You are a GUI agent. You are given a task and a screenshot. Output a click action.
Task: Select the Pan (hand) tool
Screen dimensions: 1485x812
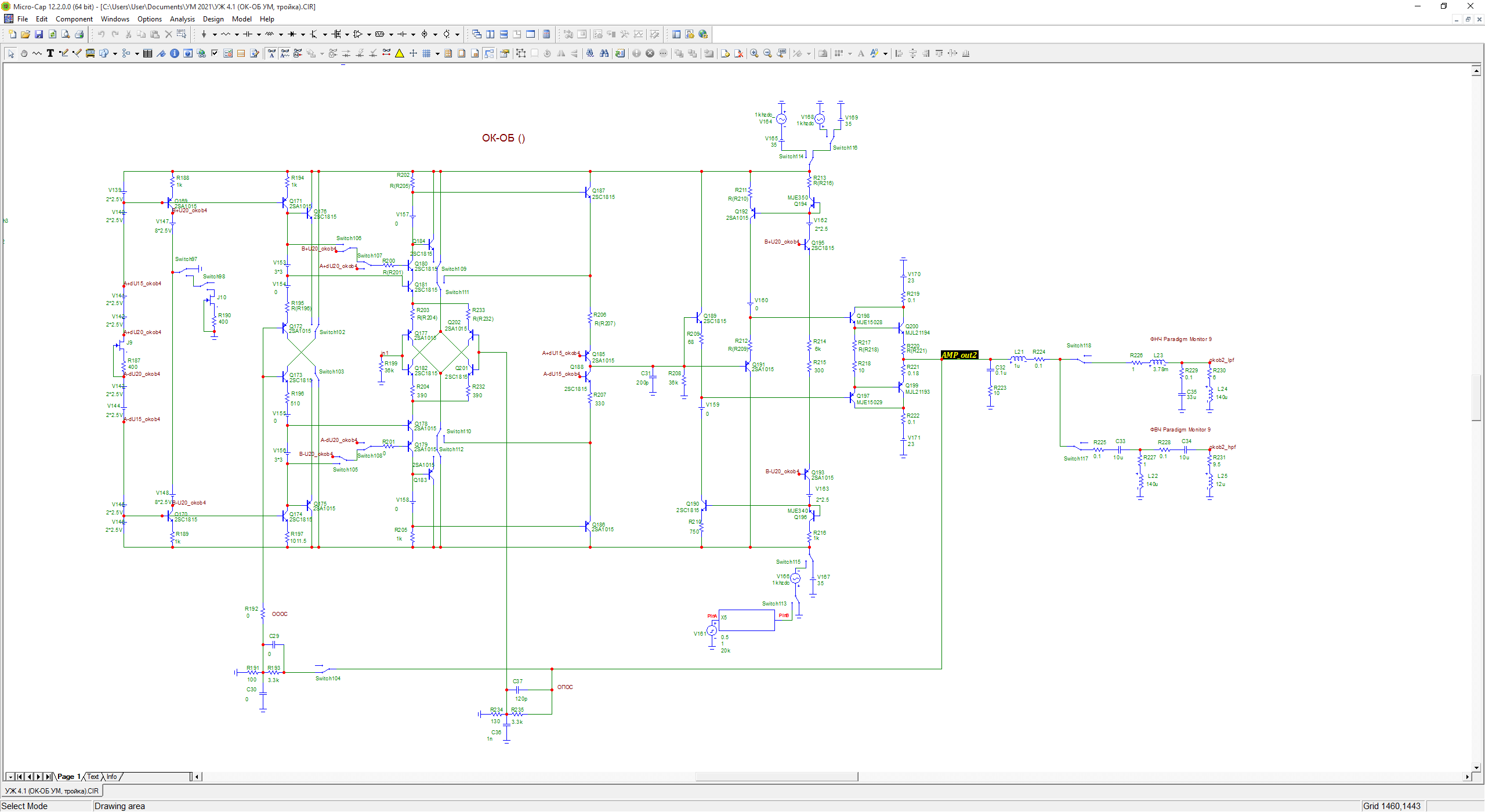[x=24, y=53]
